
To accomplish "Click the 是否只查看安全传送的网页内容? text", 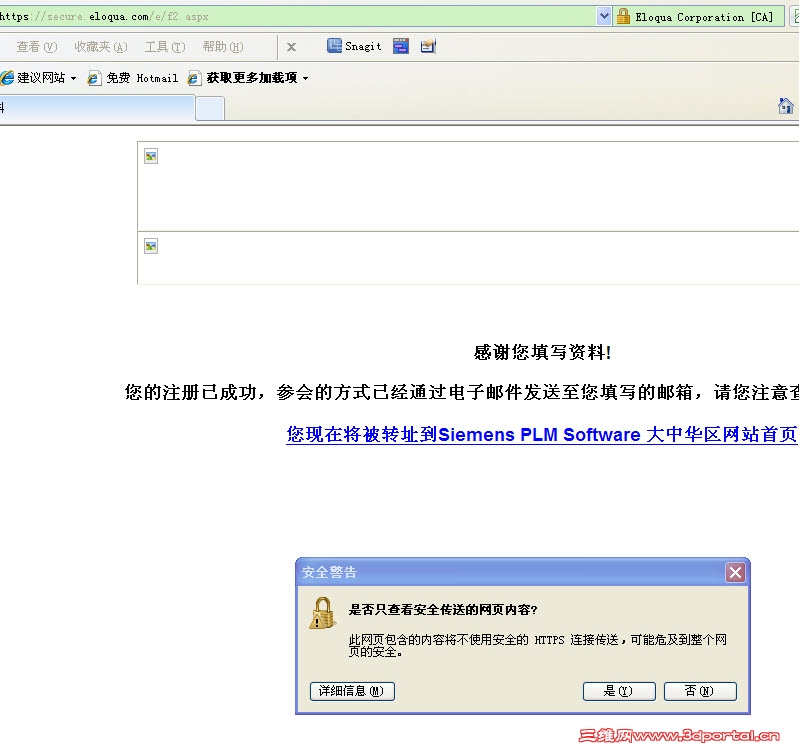I will click(443, 609).
